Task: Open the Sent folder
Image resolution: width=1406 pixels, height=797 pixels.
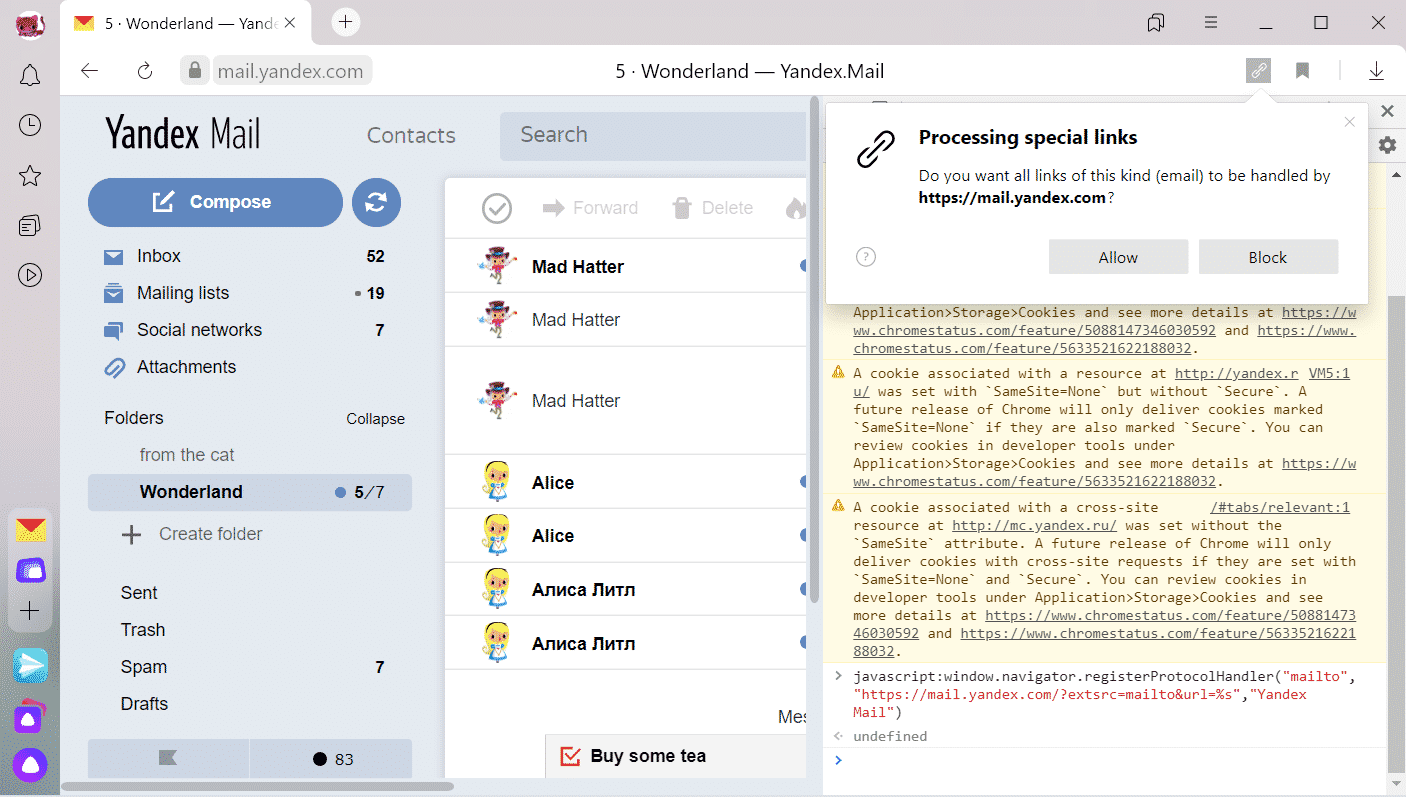Action: (139, 593)
